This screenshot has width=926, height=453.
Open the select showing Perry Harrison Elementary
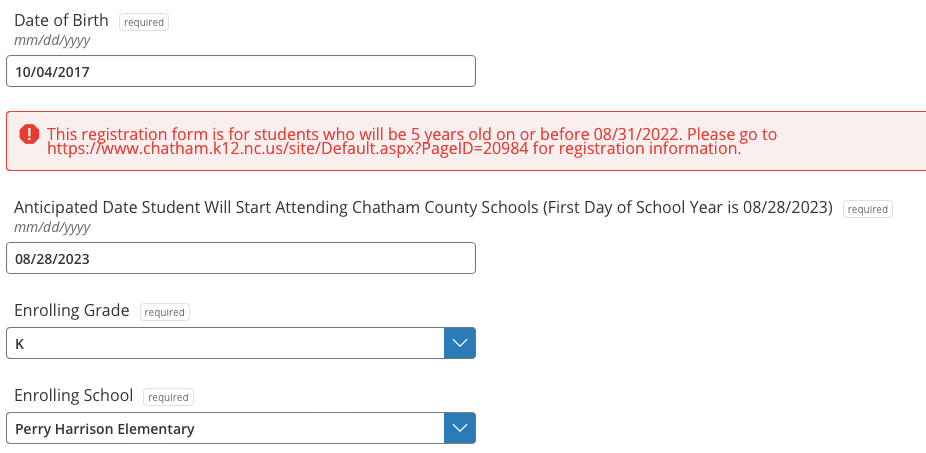tap(225, 428)
